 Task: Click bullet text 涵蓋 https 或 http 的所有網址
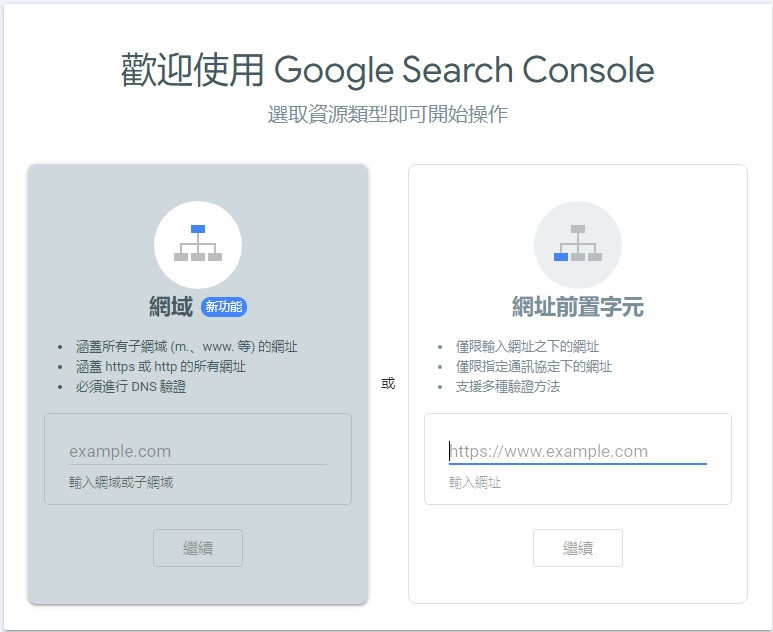coord(160,366)
